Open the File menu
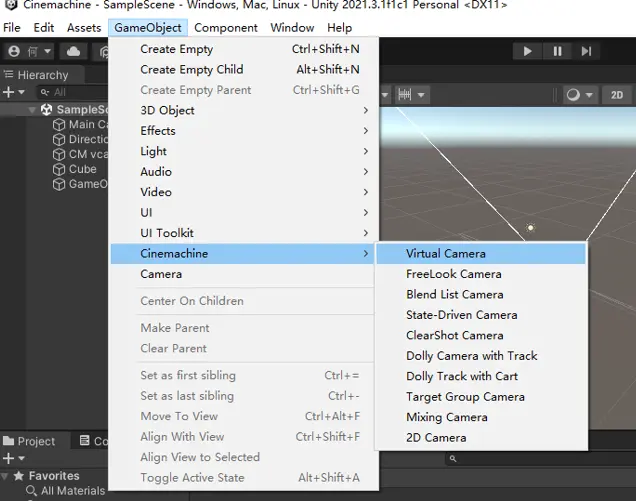The width and height of the screenshot is (636, 501). pyautogui.click(x=12, y=28)
